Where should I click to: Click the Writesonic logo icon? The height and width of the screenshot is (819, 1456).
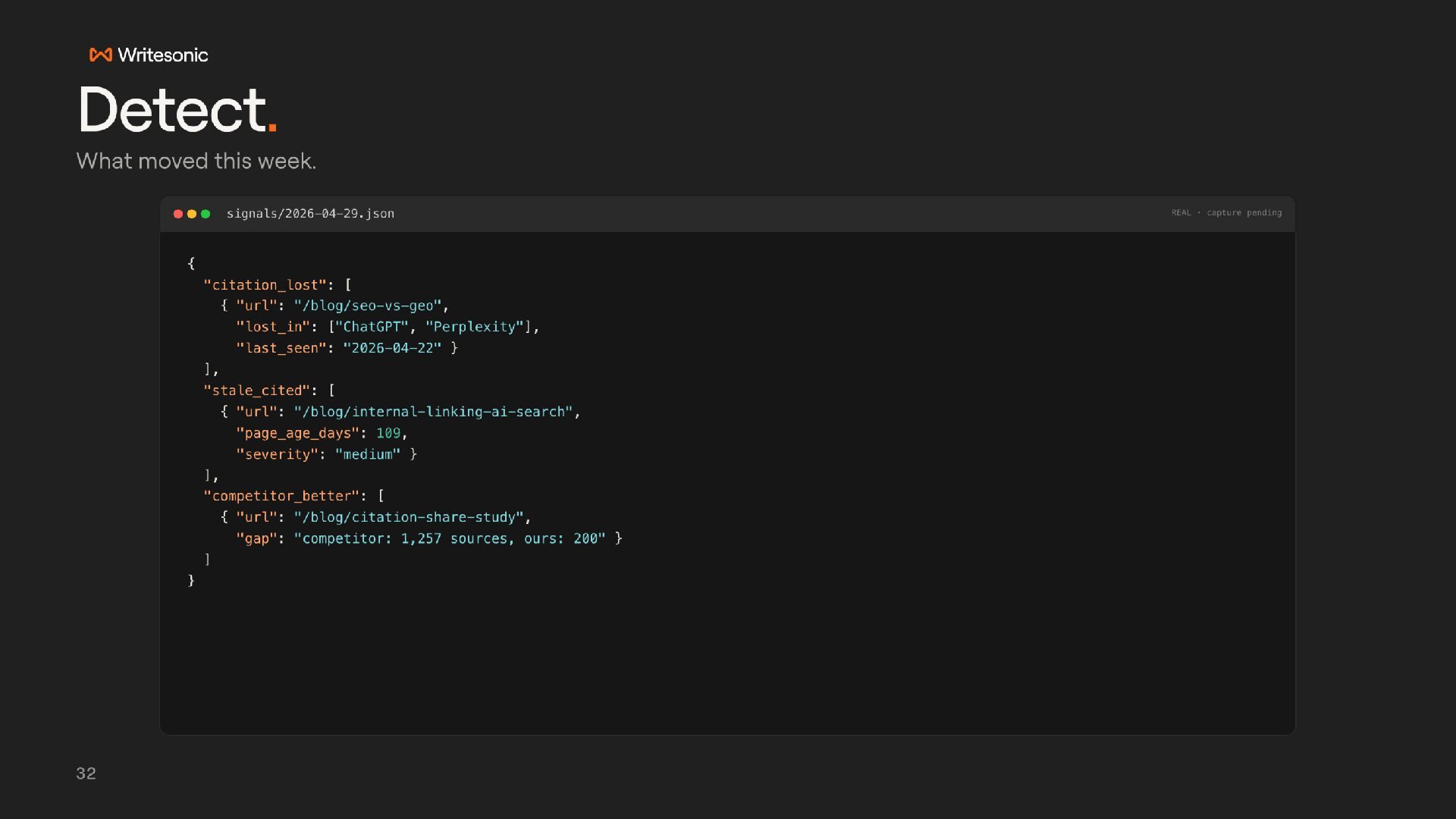coord(101,55)
